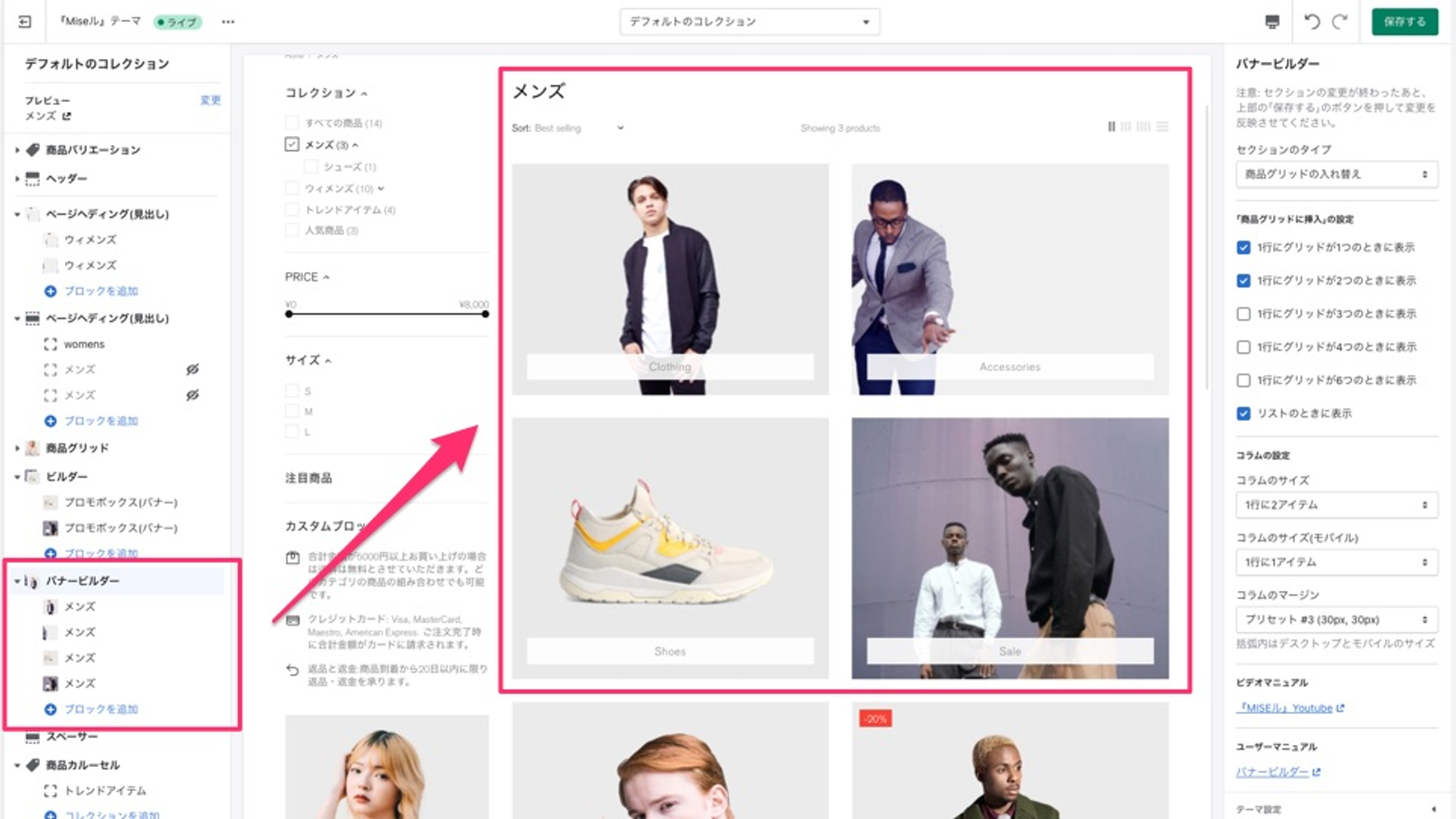Open セクションのタイプ dropdown
The width and height of the screenshot is (1456, 819).
(1337, 175)
